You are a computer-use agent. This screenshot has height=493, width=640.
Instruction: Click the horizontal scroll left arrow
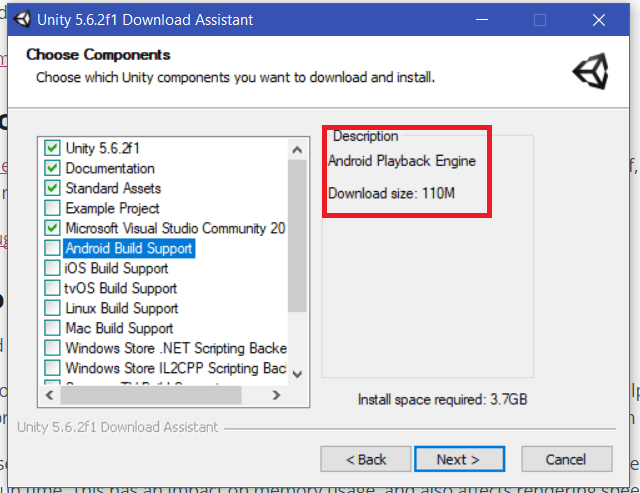[49, 395]
